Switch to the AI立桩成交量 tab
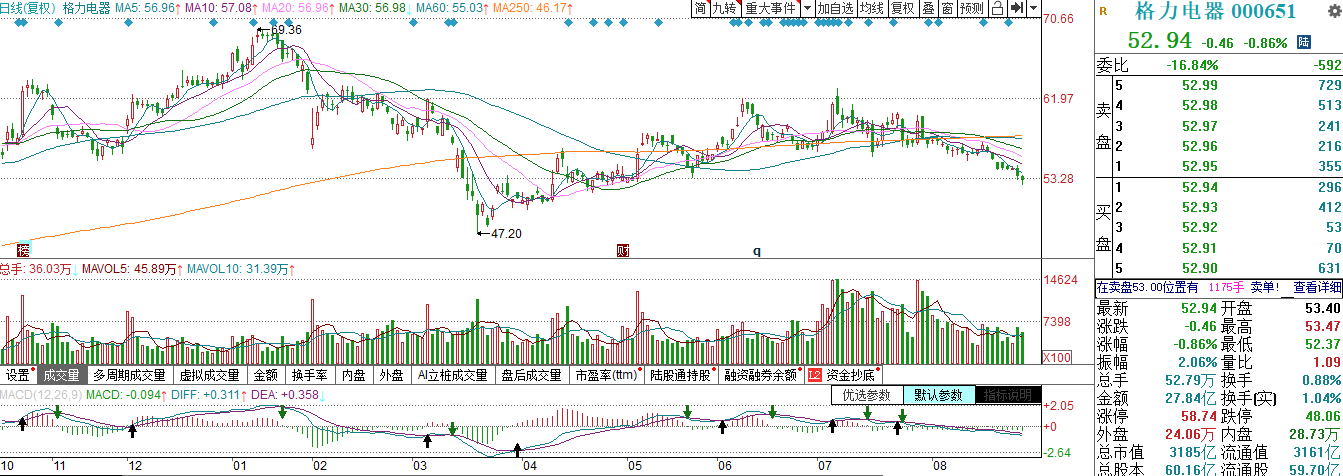The height and width of the screenshot is (476, 1343). [x=453, y=376]
